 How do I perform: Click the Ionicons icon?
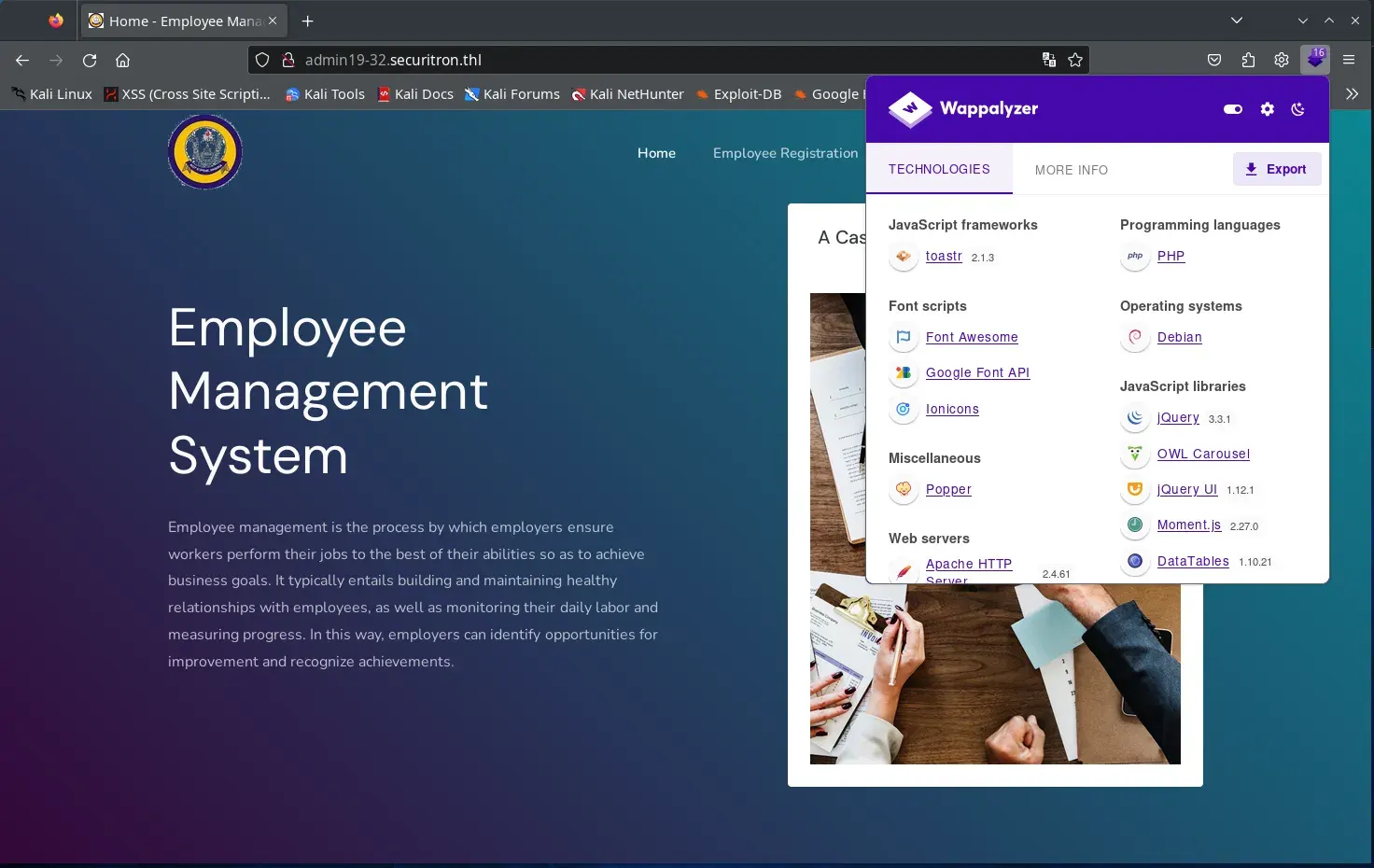tap(904, 409)
